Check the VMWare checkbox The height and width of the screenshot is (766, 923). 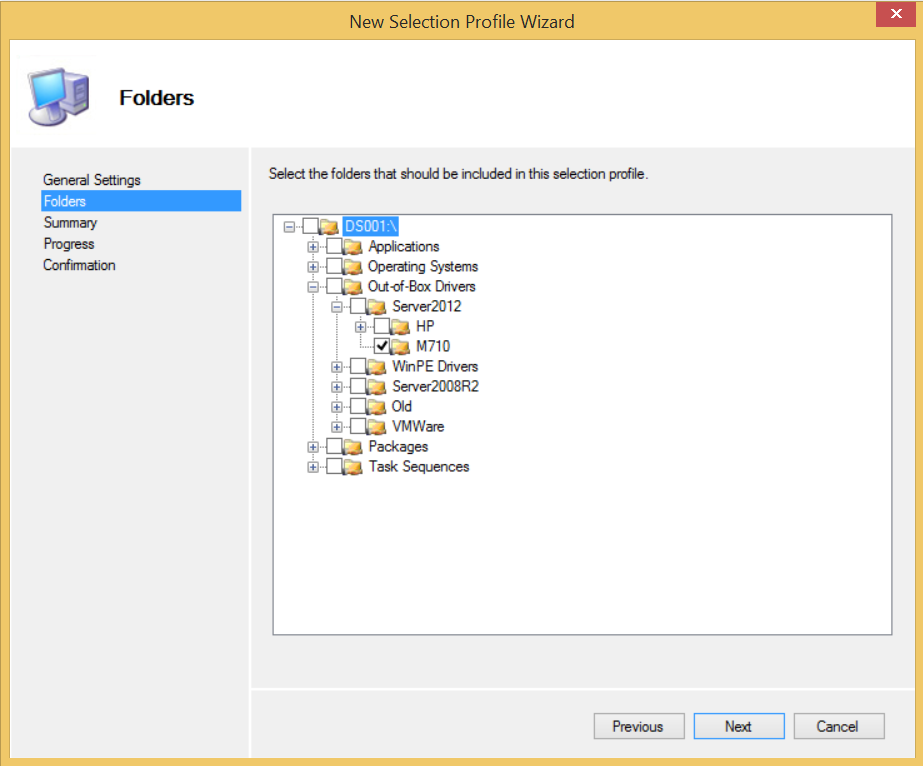click(358, 426)
